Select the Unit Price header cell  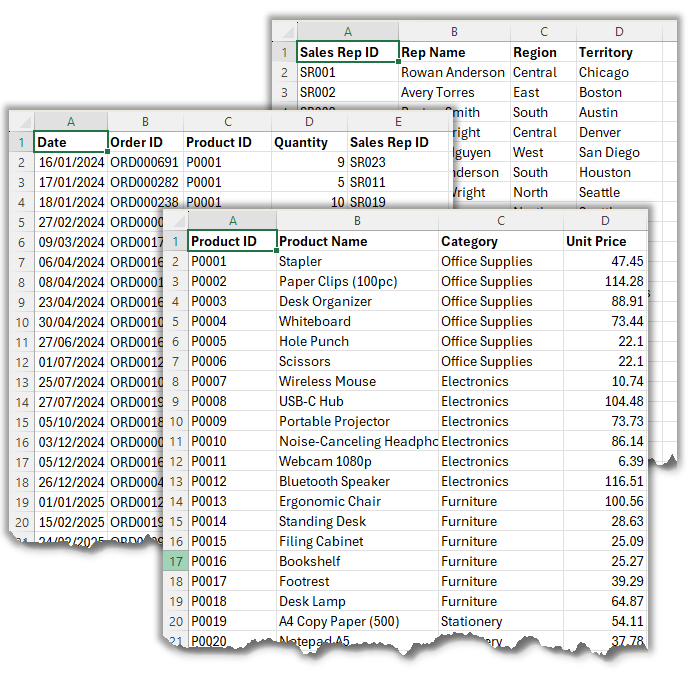coord(605,241)
